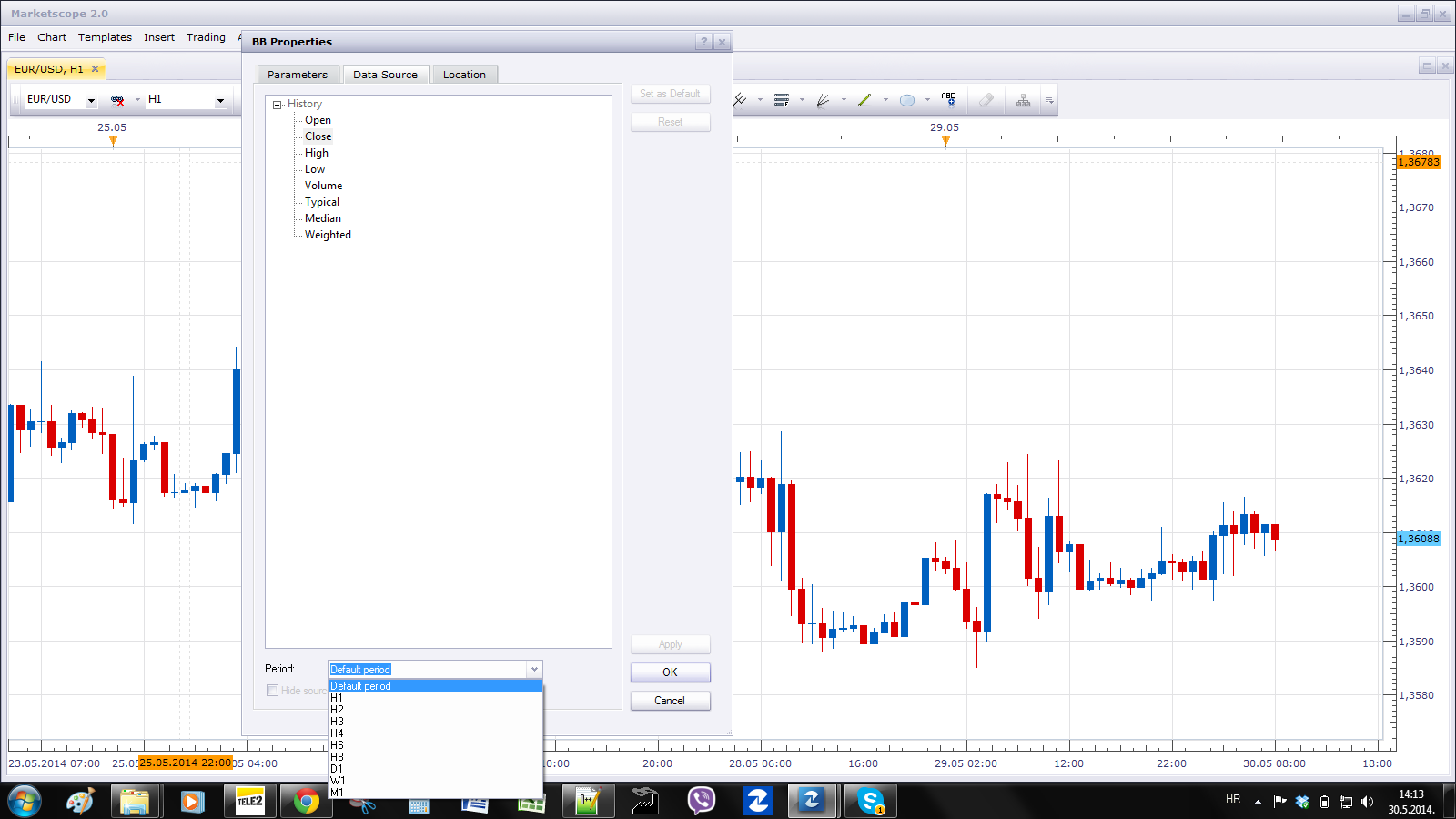Select the Andrews pitchfork drawing tool
1456x819 pixels.
point(741,100)
